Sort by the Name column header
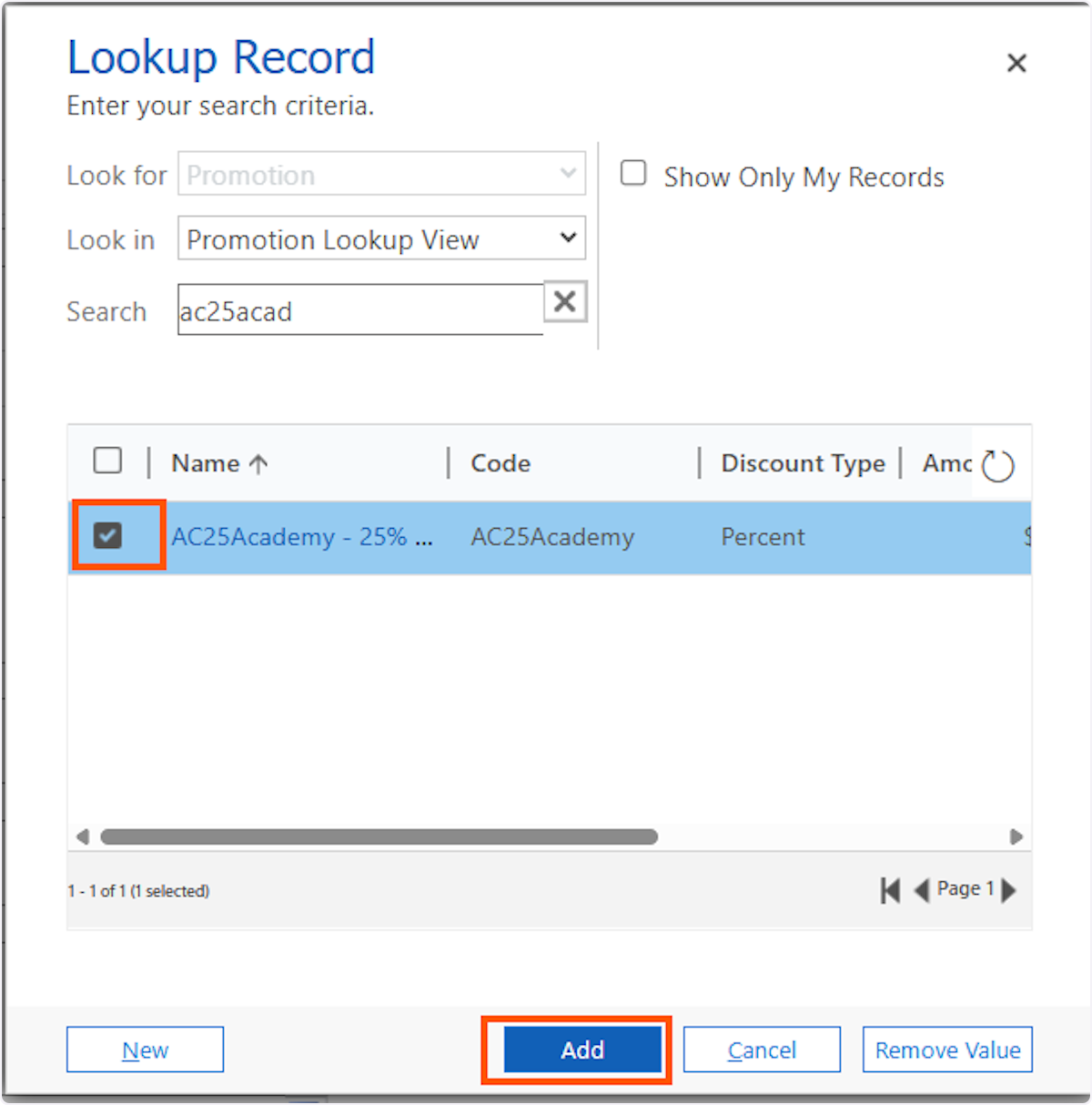Image resolution: width=1092 pixels, height=1105 pixels. pyautogui.click(x=219, y=463)
